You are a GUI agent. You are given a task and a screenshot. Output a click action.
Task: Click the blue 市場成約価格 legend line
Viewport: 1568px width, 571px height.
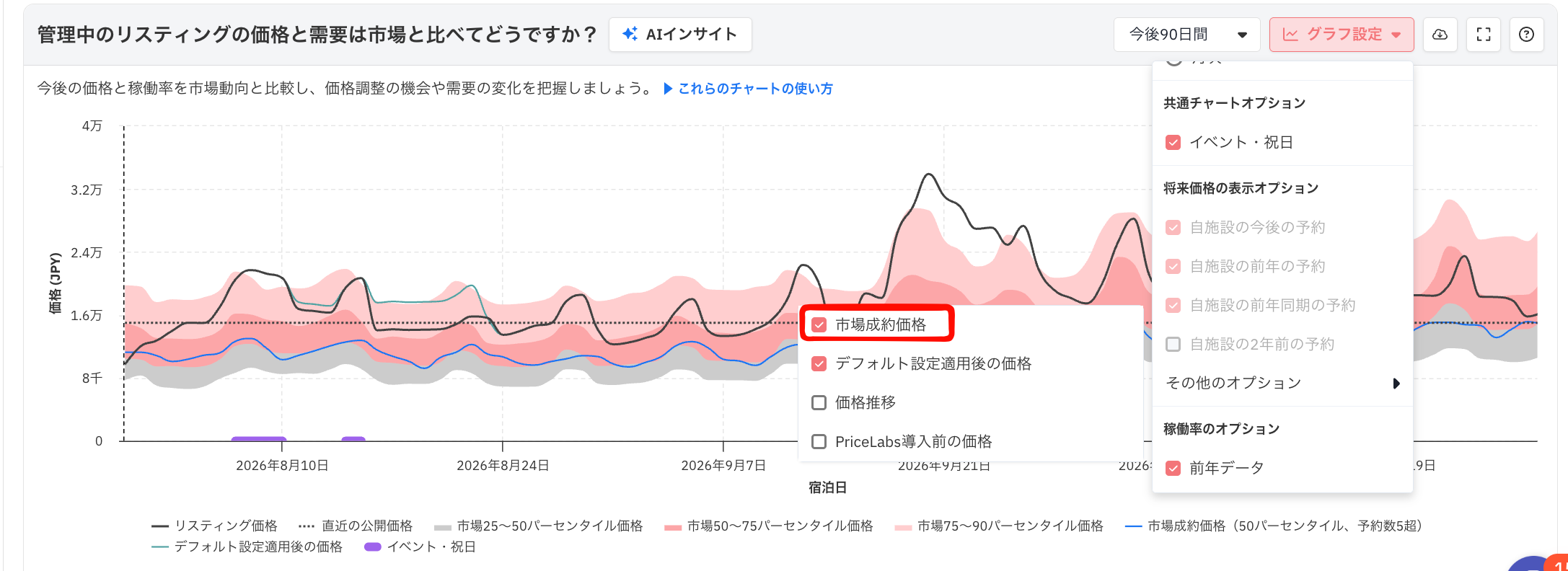coord(1133,526)
